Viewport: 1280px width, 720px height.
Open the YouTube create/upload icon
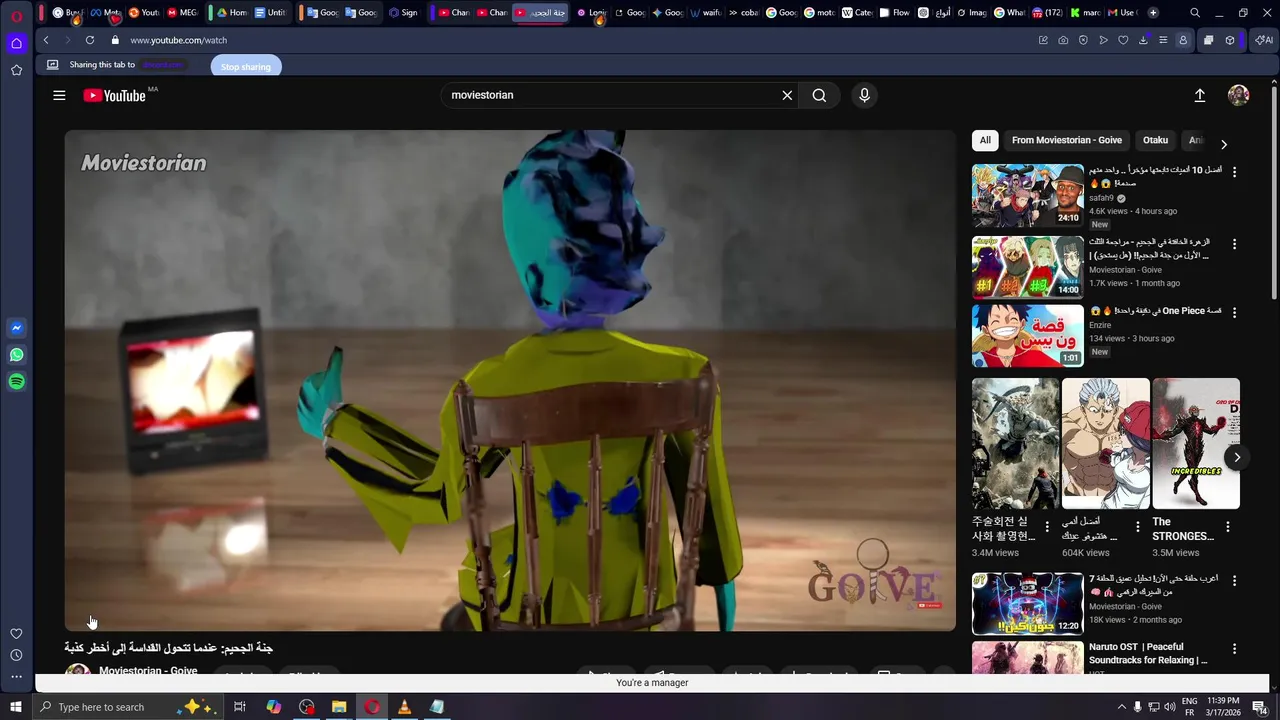tap(1200, 95)
